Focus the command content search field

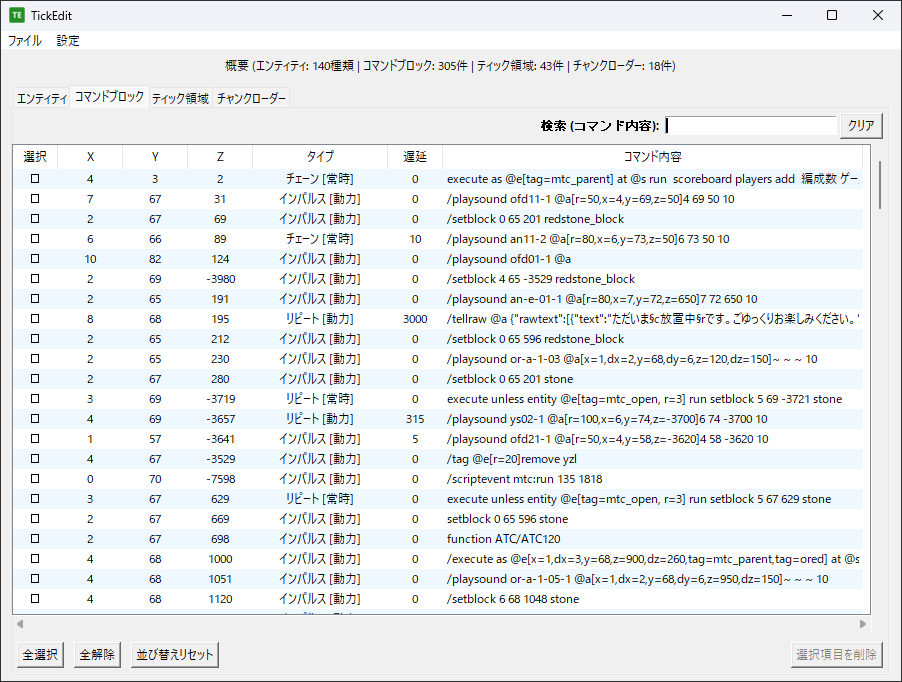[751, 125]
